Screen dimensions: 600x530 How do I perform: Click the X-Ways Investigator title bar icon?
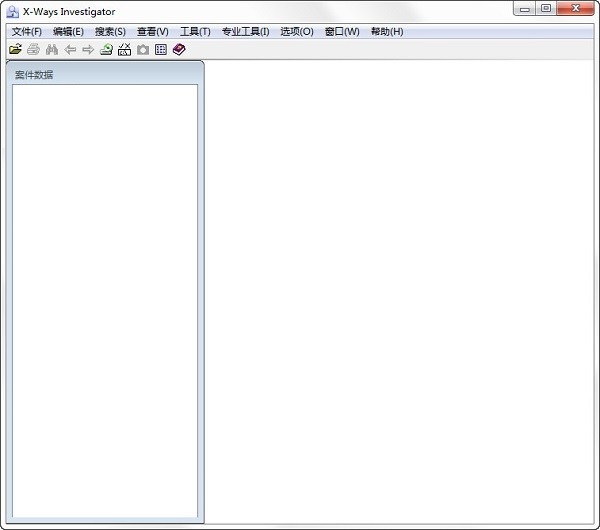(13, 11)
